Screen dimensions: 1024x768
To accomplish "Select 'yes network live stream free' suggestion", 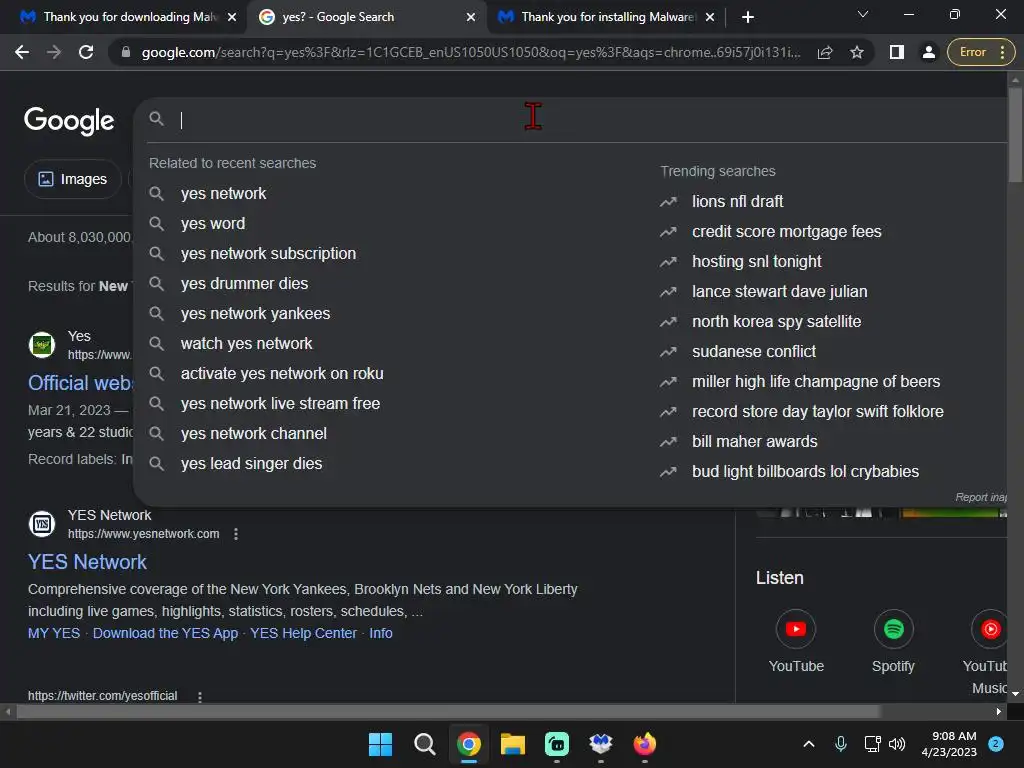I will (x=280, y=404).
